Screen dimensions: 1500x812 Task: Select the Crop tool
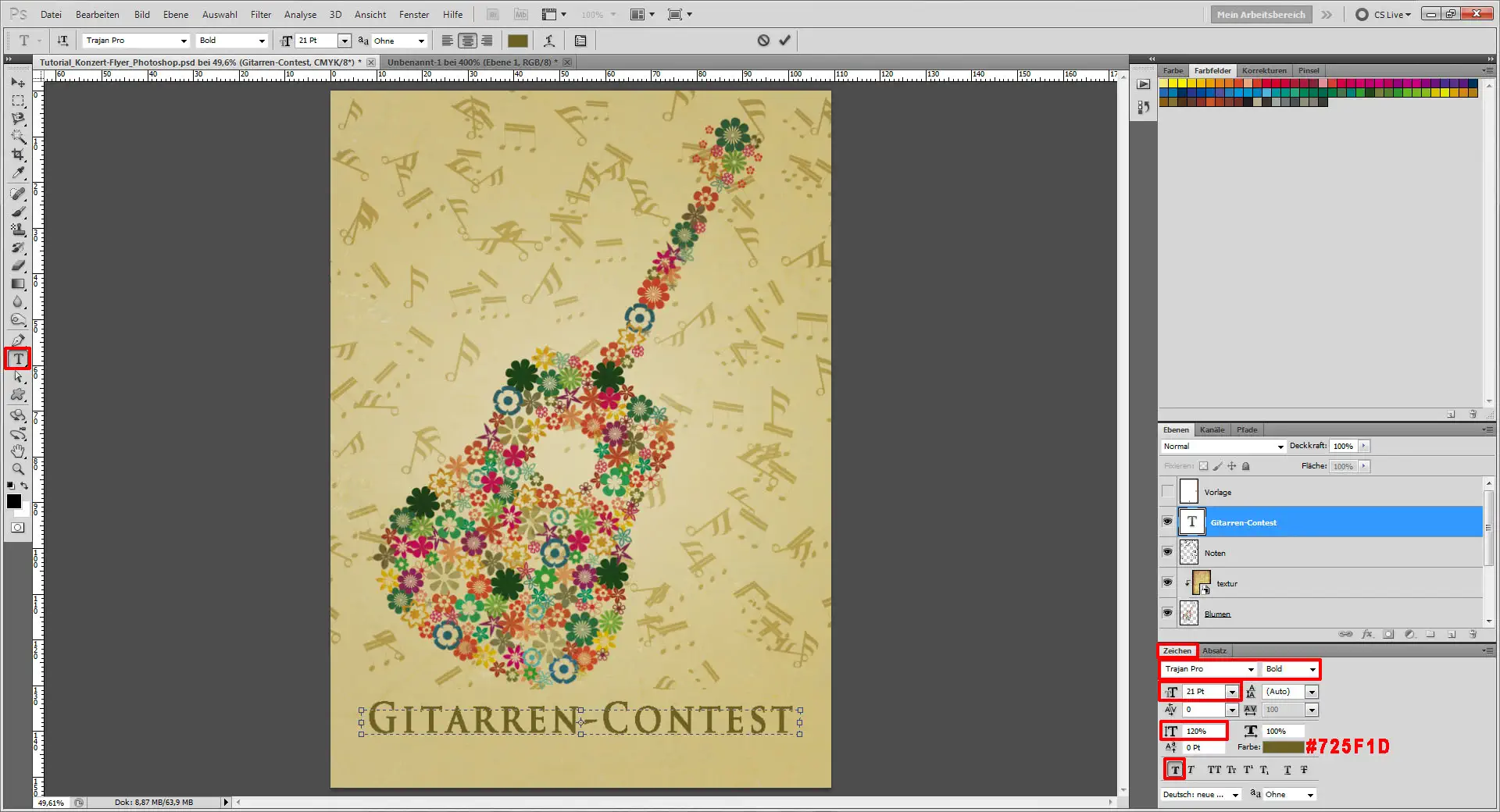click(x=18, y=155)
